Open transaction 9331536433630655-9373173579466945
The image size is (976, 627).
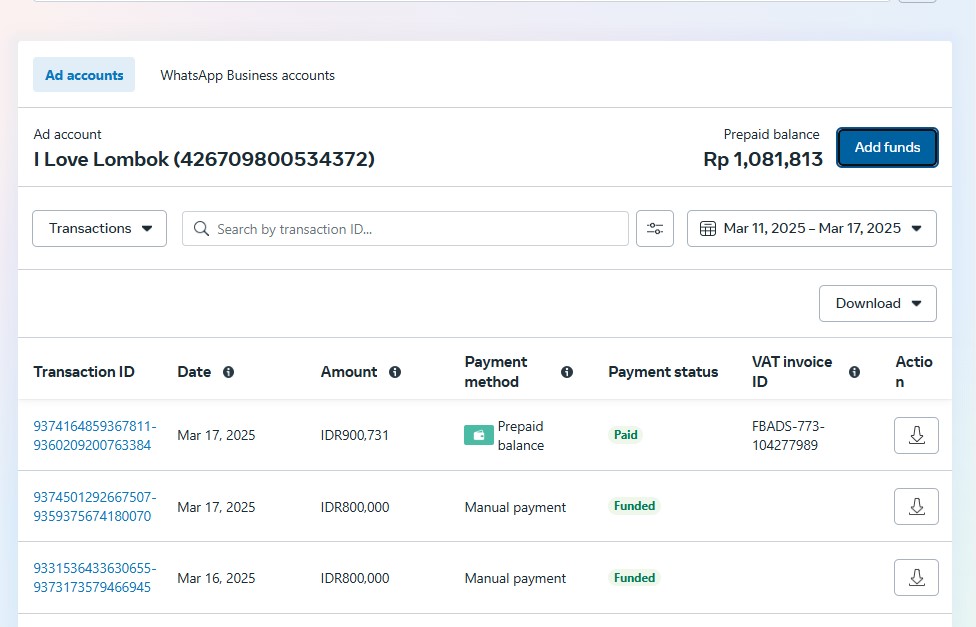(x=94, y=577)
